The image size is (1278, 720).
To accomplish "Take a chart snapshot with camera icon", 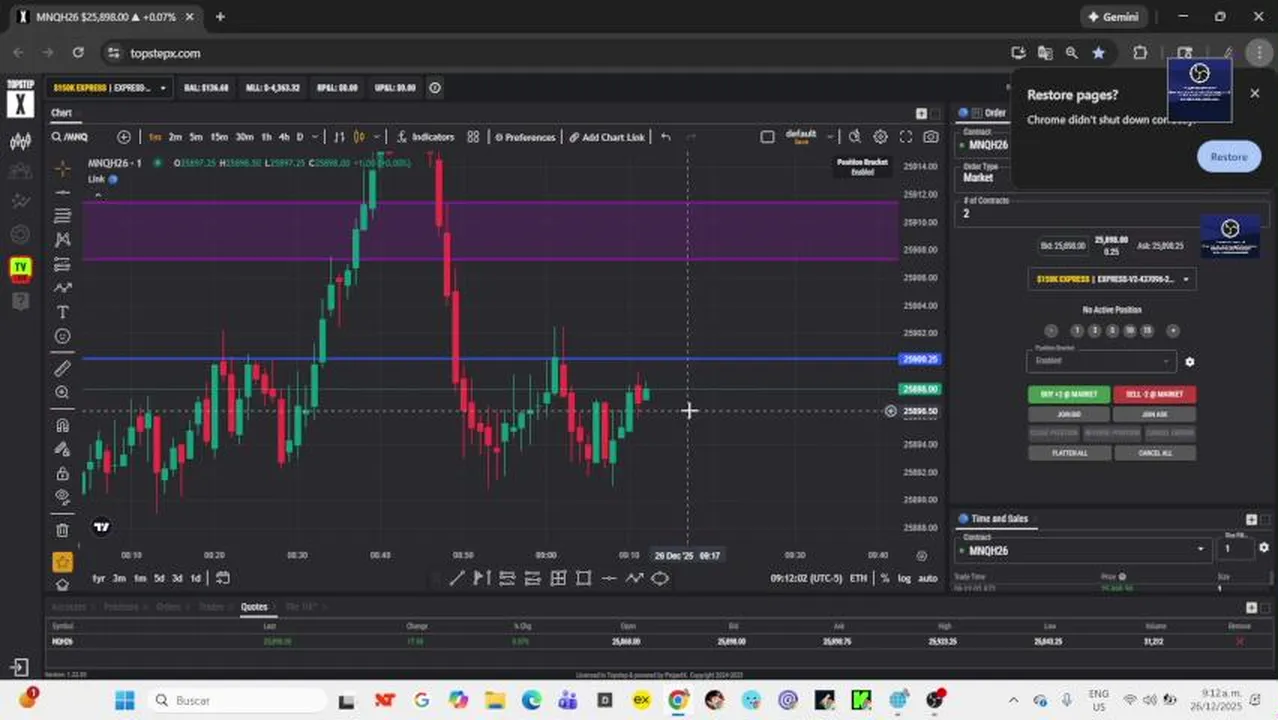I will pos(931,137).
